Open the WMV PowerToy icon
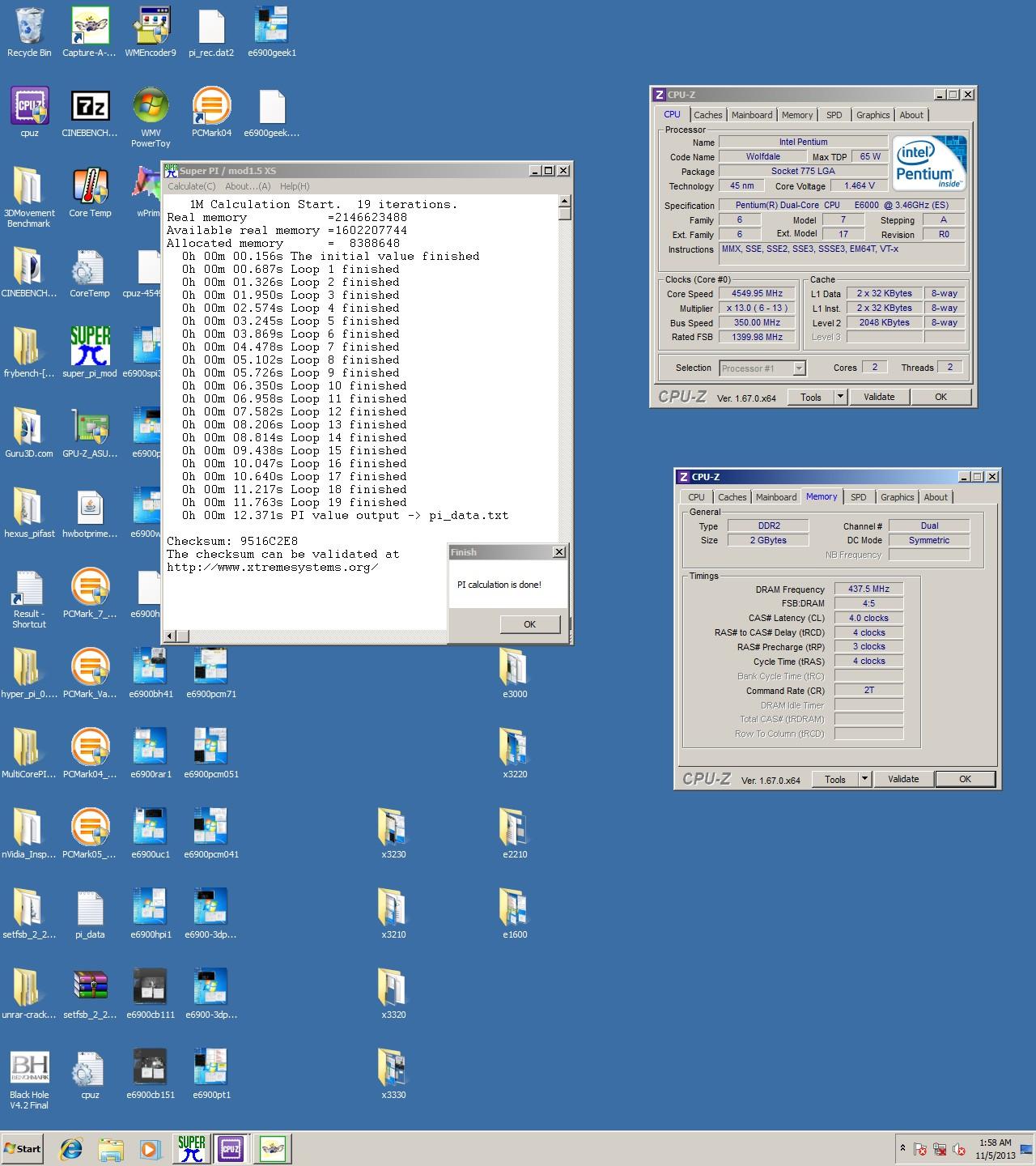The width and height of the screenshot is (1036, 1166). (151, 117)
